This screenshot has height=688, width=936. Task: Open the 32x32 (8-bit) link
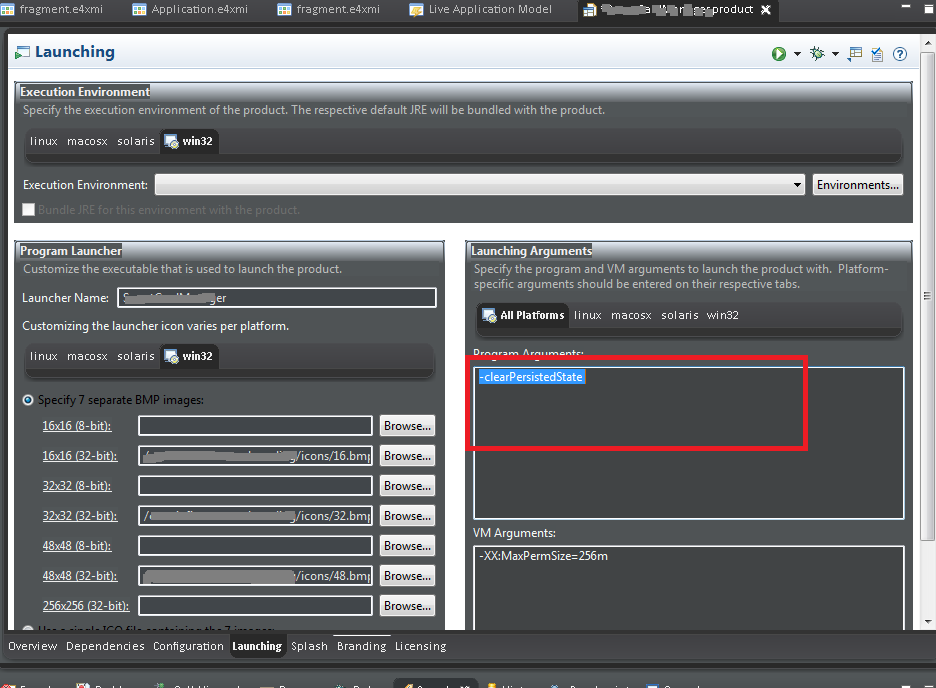pyautogui.click(x=76, y=486)
